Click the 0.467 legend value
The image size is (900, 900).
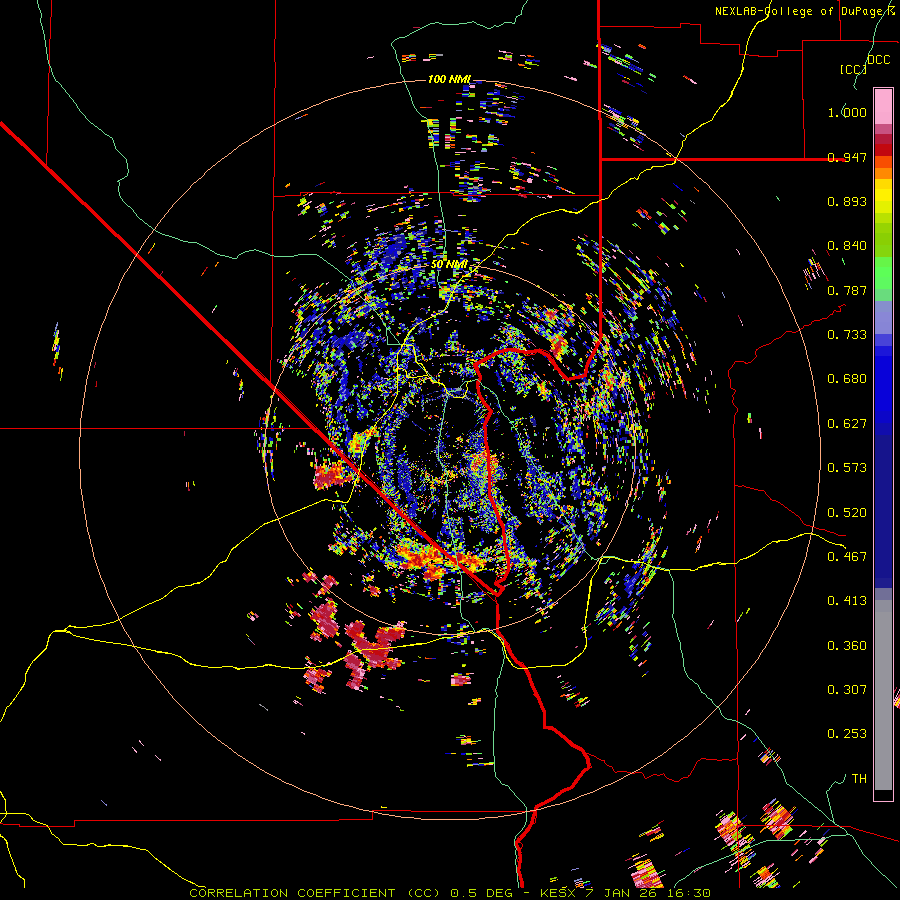(847, 557)
